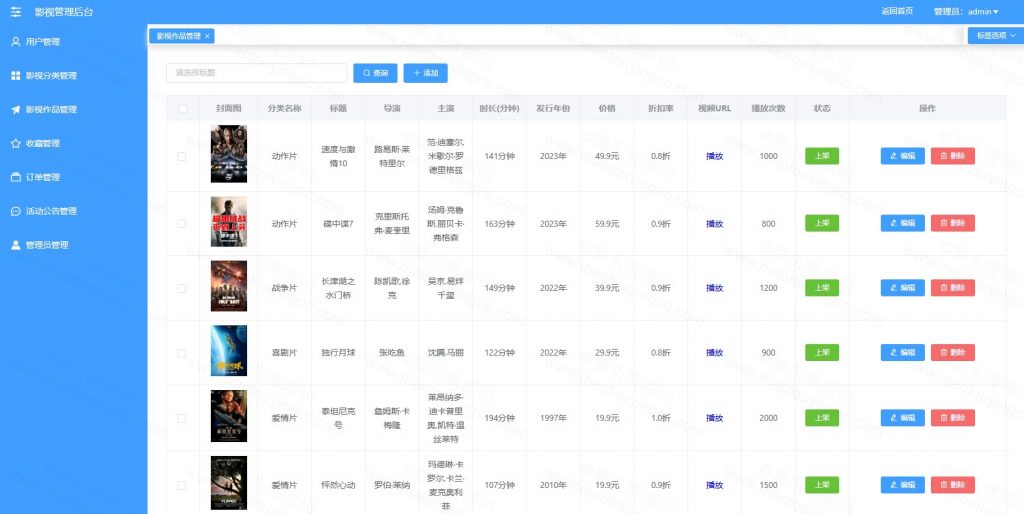The image size is (1024, 514).
Task: Edit the 速度与激情10 row
Action: (x=903, y=156)
